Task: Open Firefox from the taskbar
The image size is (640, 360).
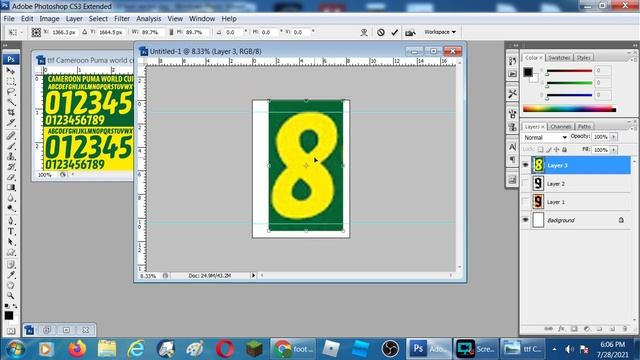Action: [x=77, y=349]
